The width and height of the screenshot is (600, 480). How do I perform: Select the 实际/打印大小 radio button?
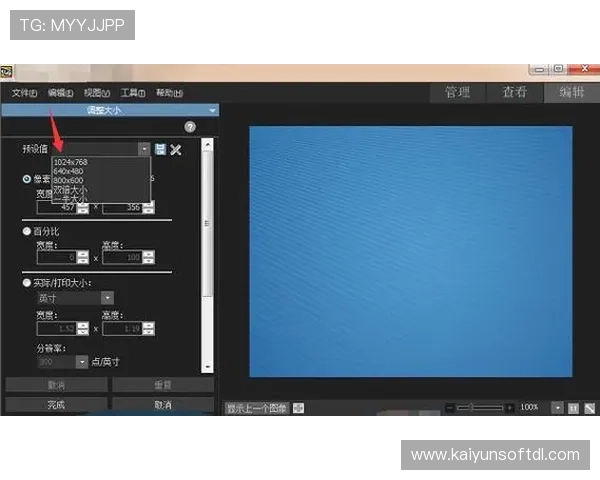tap(26, 283)
